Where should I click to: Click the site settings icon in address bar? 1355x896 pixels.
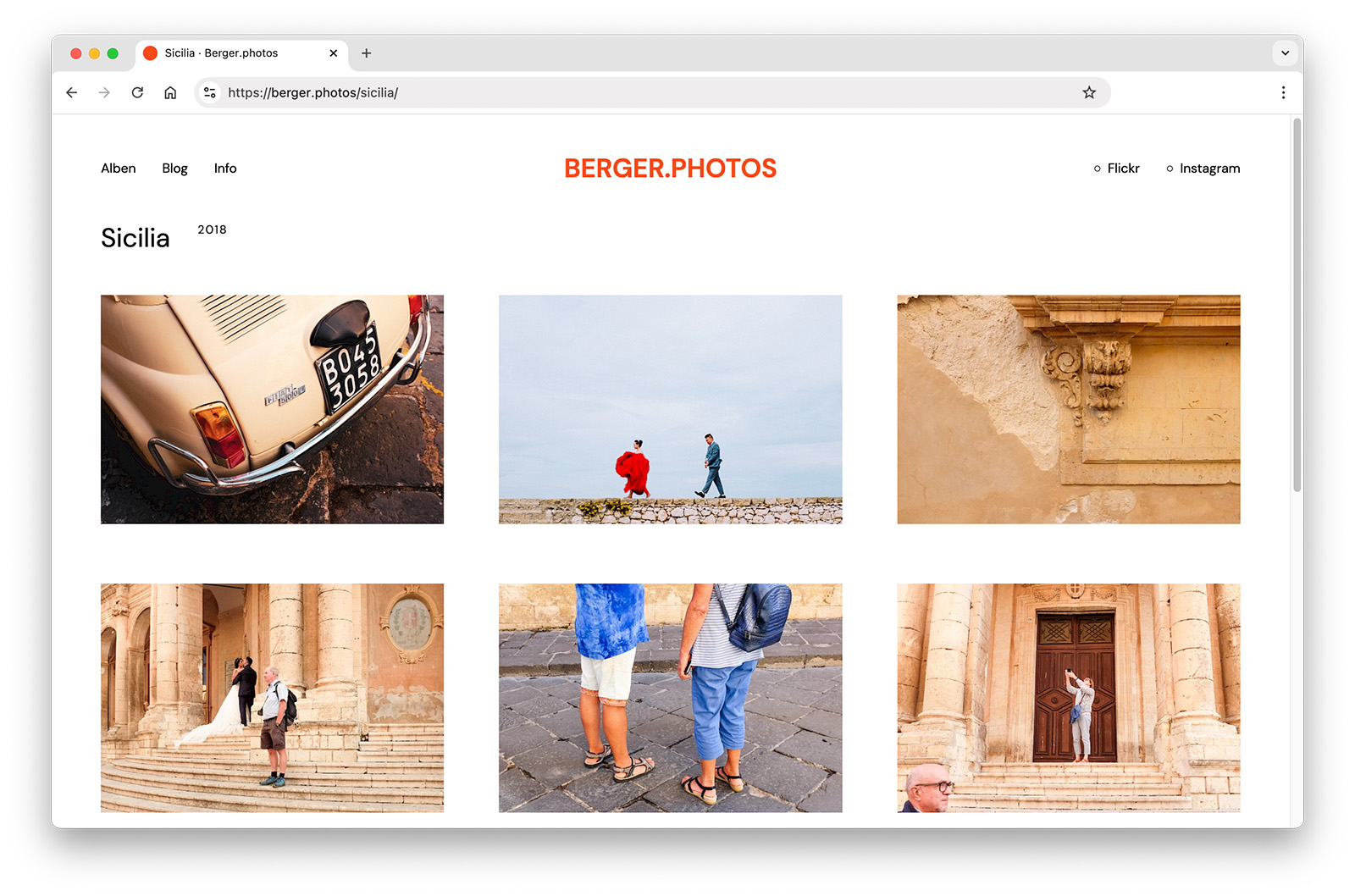tap(209, 92)
